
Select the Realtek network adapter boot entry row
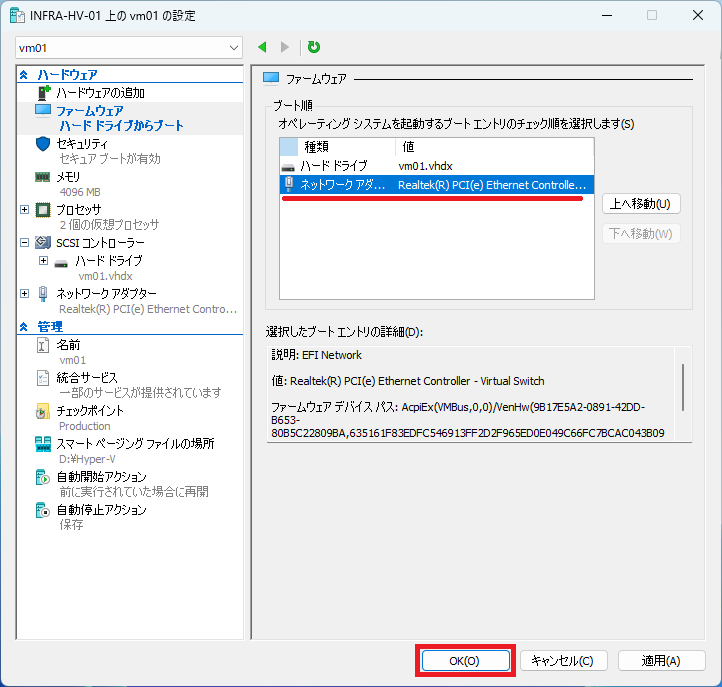click(437, 185)
